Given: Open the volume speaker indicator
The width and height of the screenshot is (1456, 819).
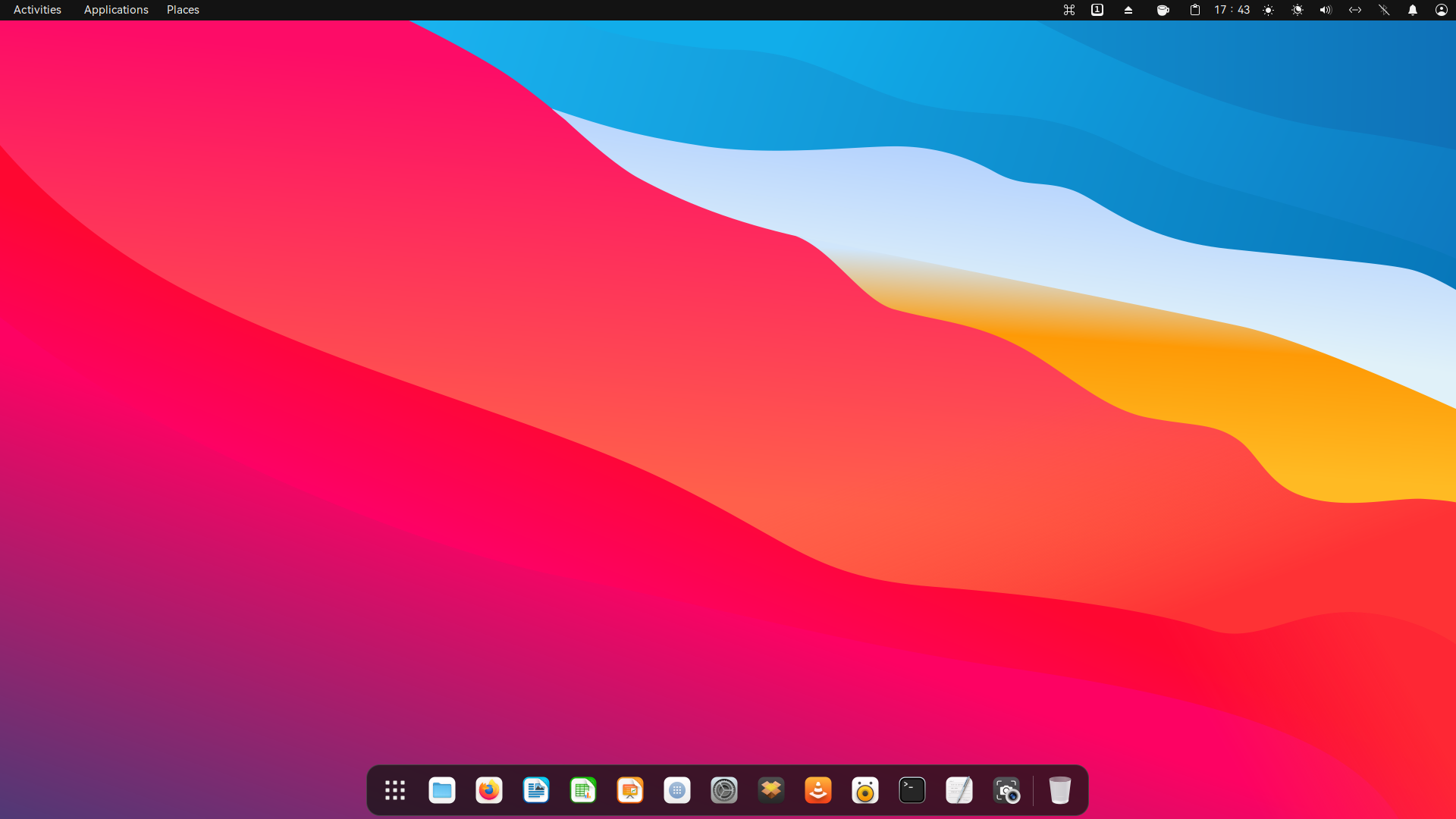Looking at the screenshot, I should (1326, 10).
